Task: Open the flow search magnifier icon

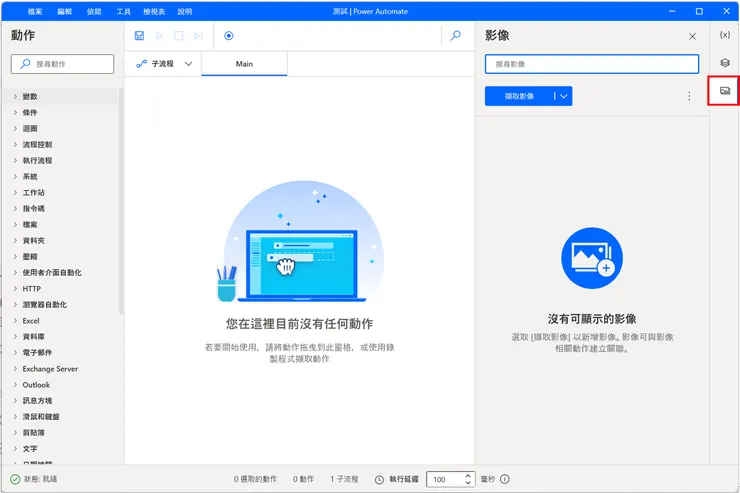Action: 455,35
